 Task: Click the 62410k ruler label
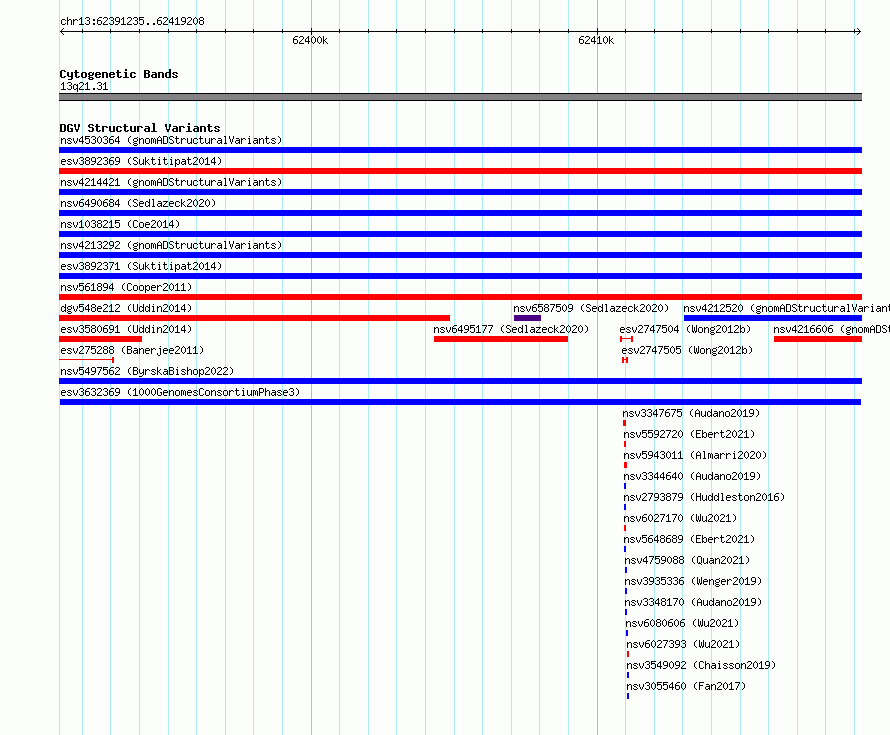[596, 40]
